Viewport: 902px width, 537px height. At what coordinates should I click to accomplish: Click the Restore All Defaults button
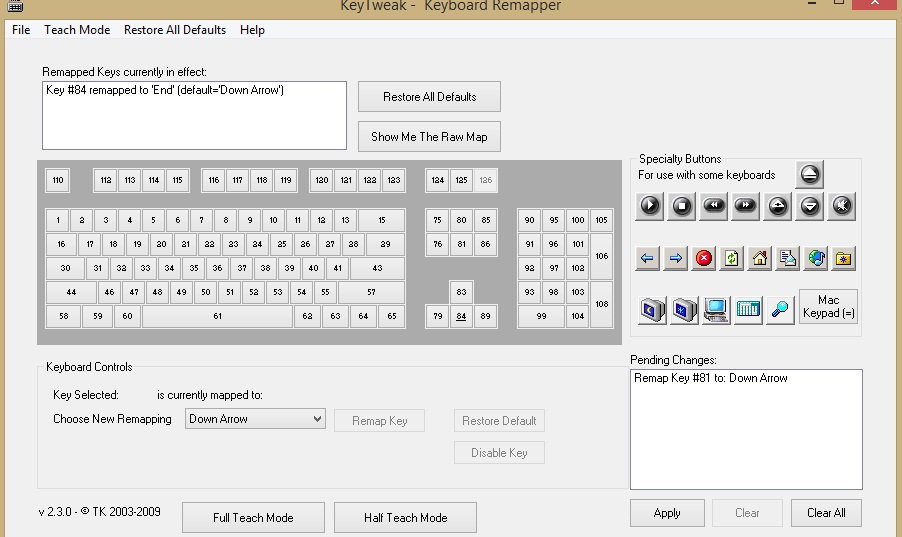(x=429, y=97)
